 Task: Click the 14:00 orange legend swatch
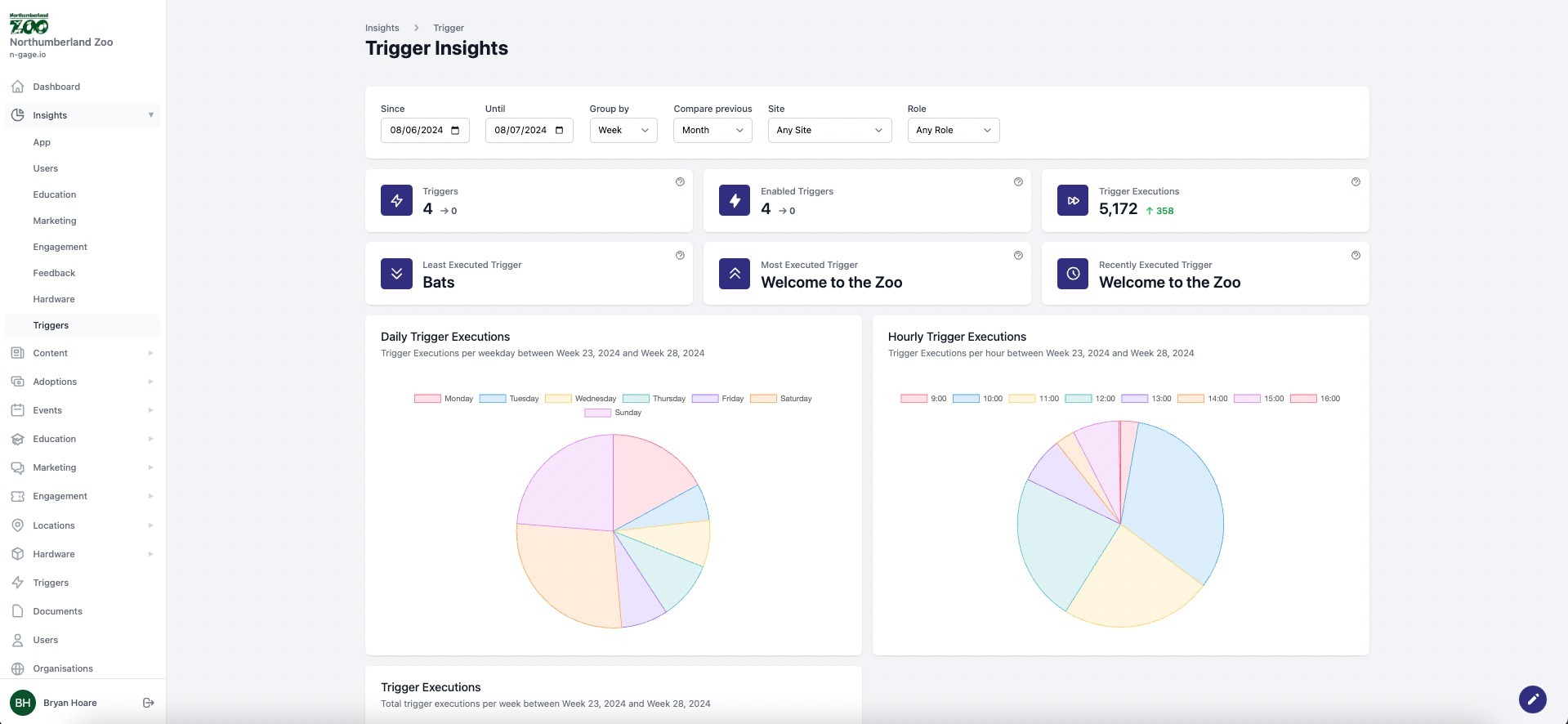1190,399
